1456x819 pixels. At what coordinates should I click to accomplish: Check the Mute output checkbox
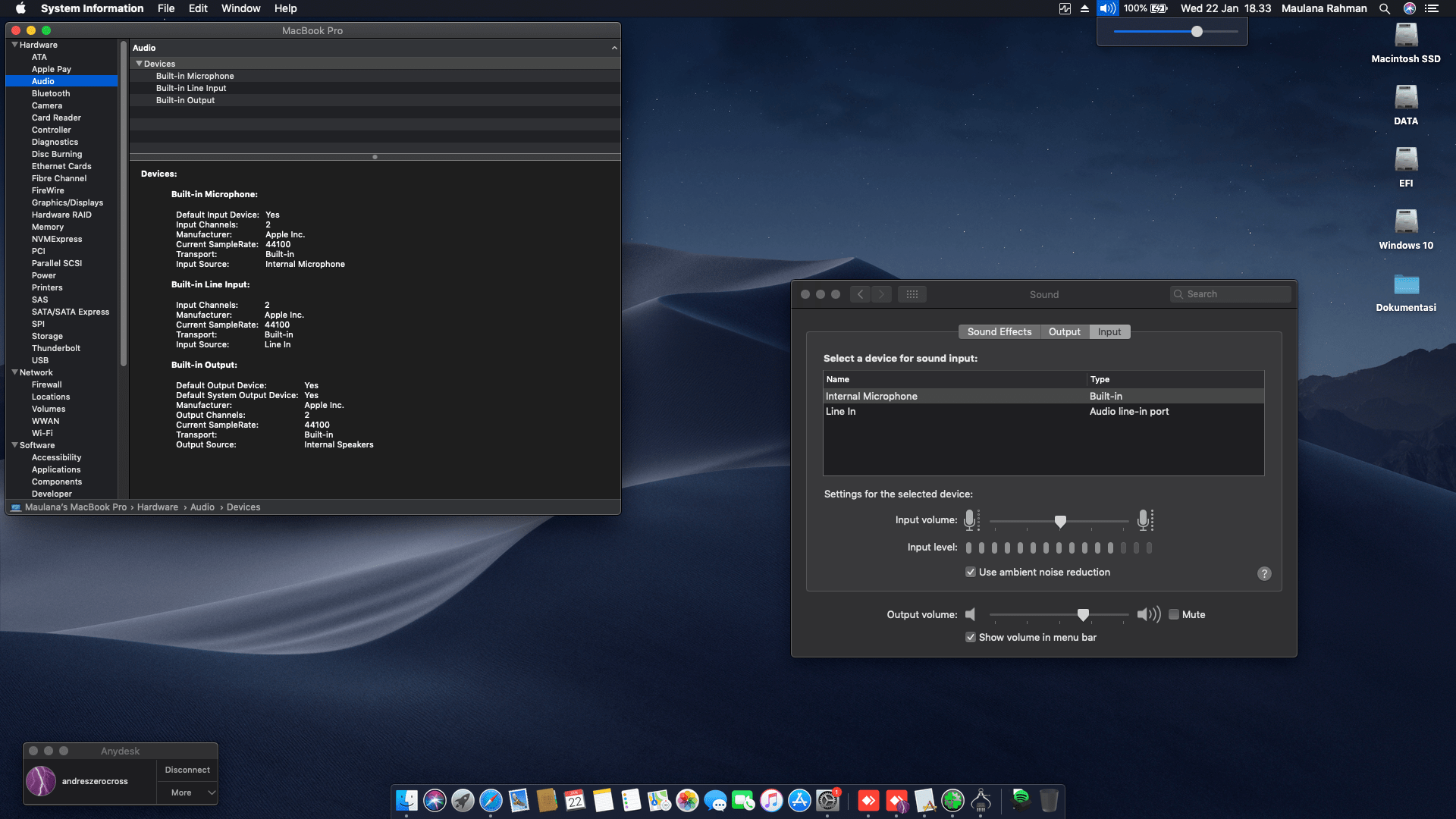[1174, 614]
